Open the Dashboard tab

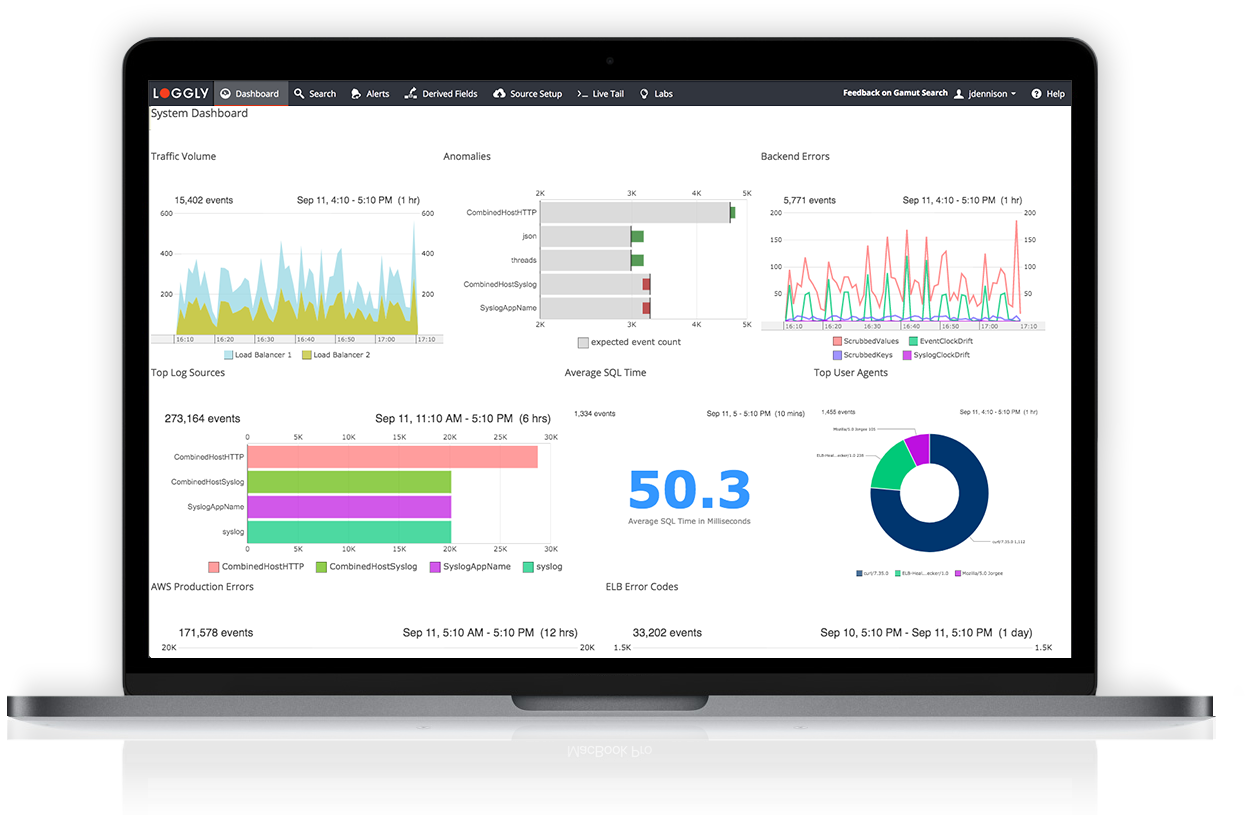click(x=250, y=93)
